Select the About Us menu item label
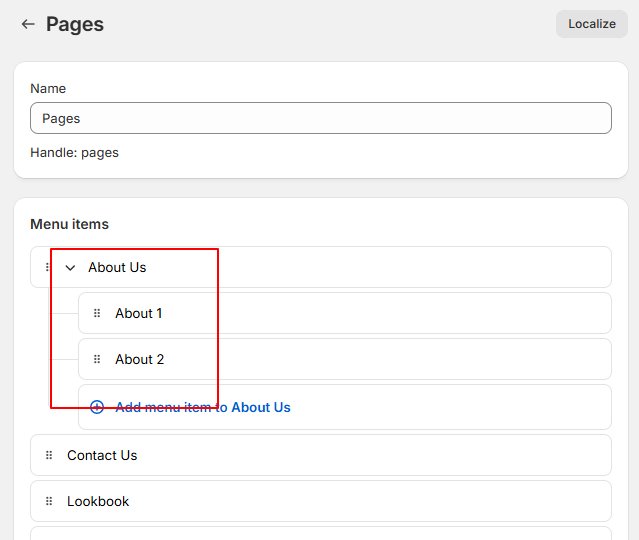 [x=117, y=267]
